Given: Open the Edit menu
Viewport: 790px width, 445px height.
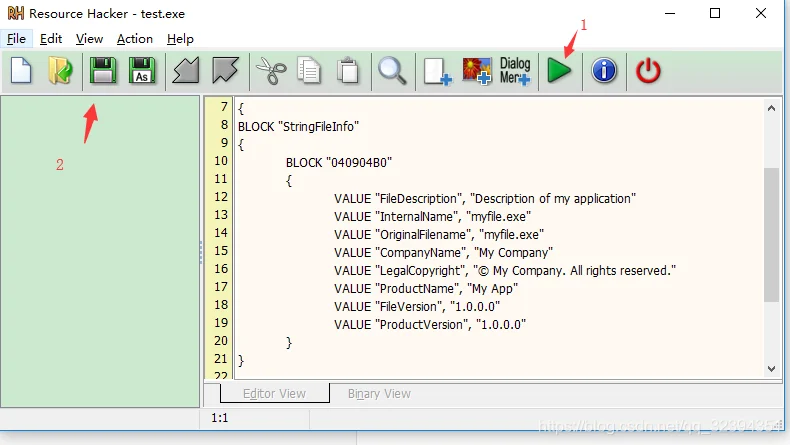Looking at the screenshot, I should click(x=51, y=39).
